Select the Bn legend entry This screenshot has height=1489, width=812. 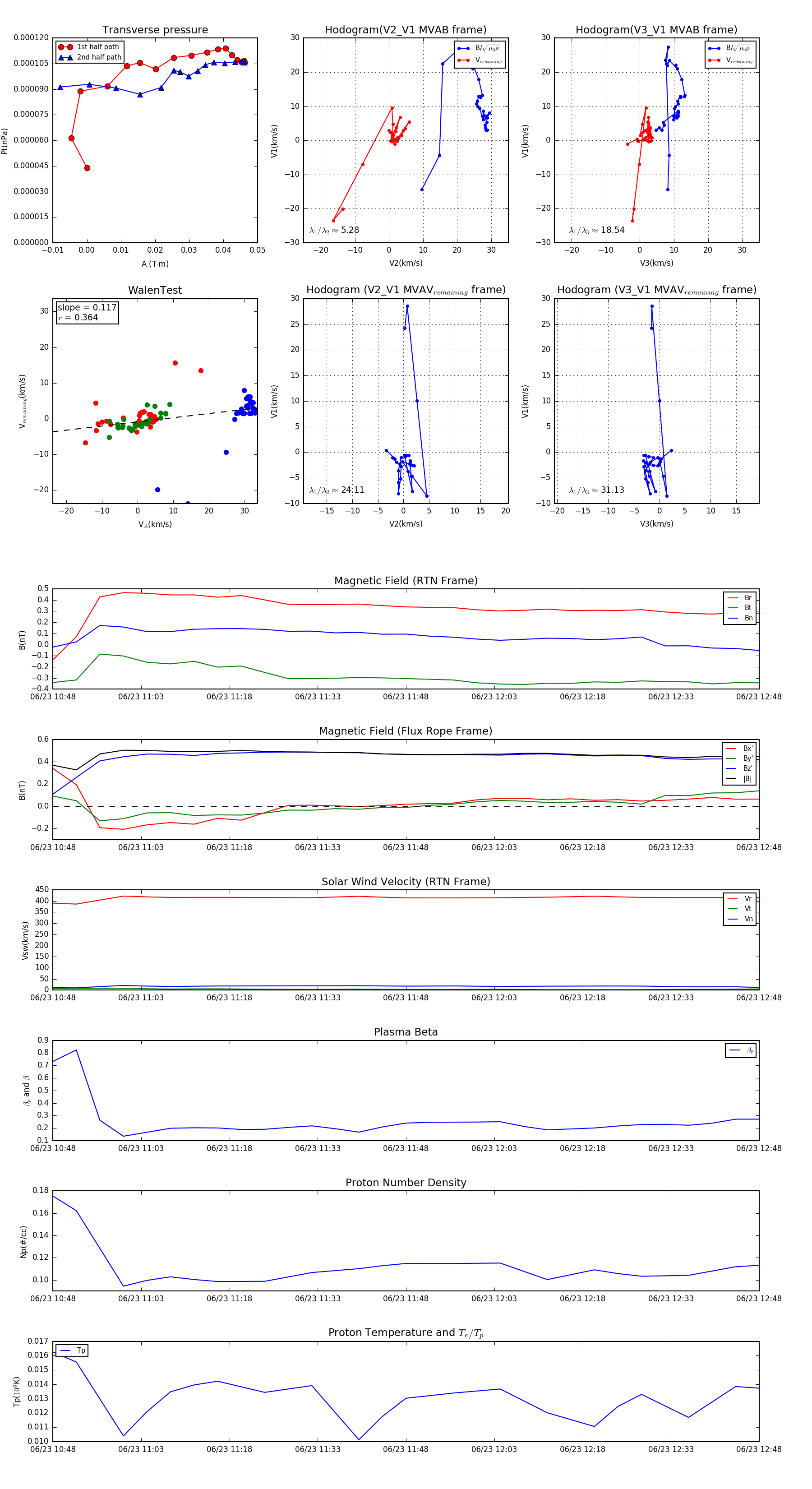click(x=740, y=618)
